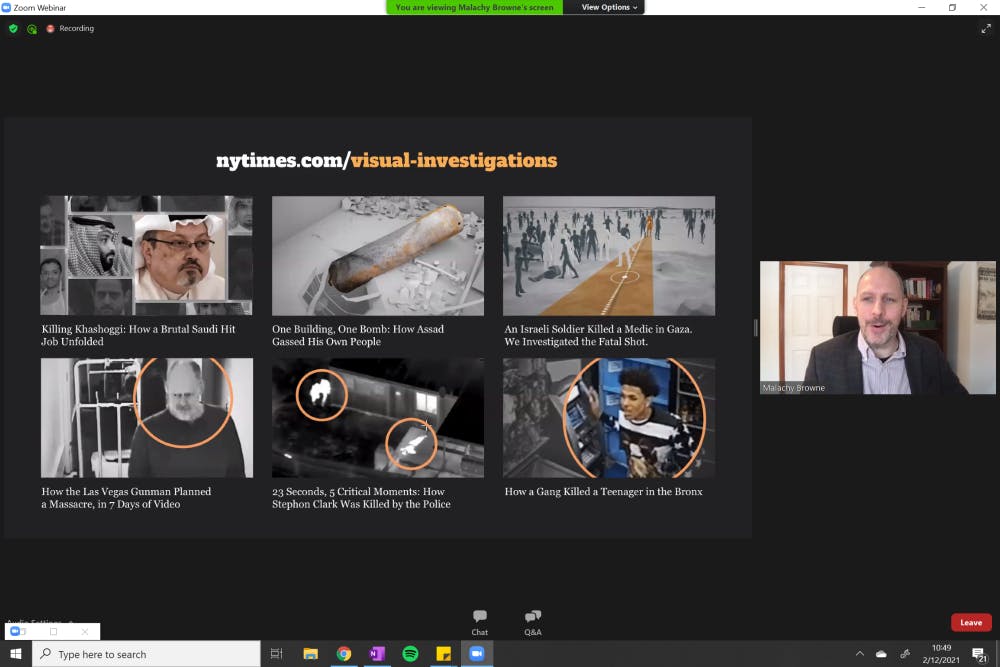Image resolution: width=1000 pixels, height=667 pixels.
Task: Open Google Chrome from the taskbar
Action: click(x=344, y=654)
